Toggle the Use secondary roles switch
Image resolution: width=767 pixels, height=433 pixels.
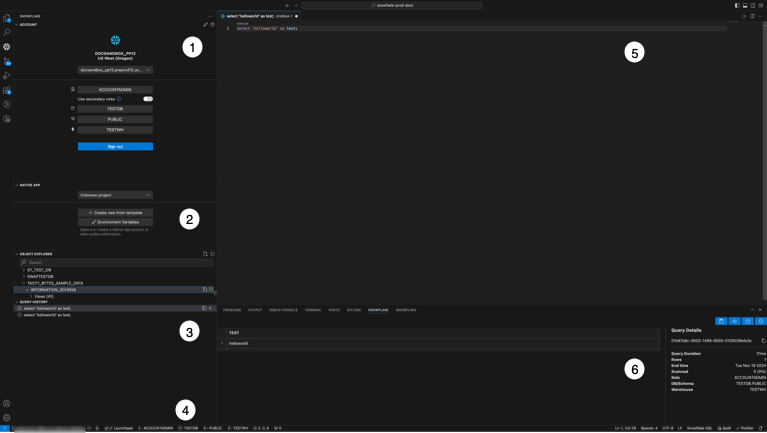click(148, 99)
